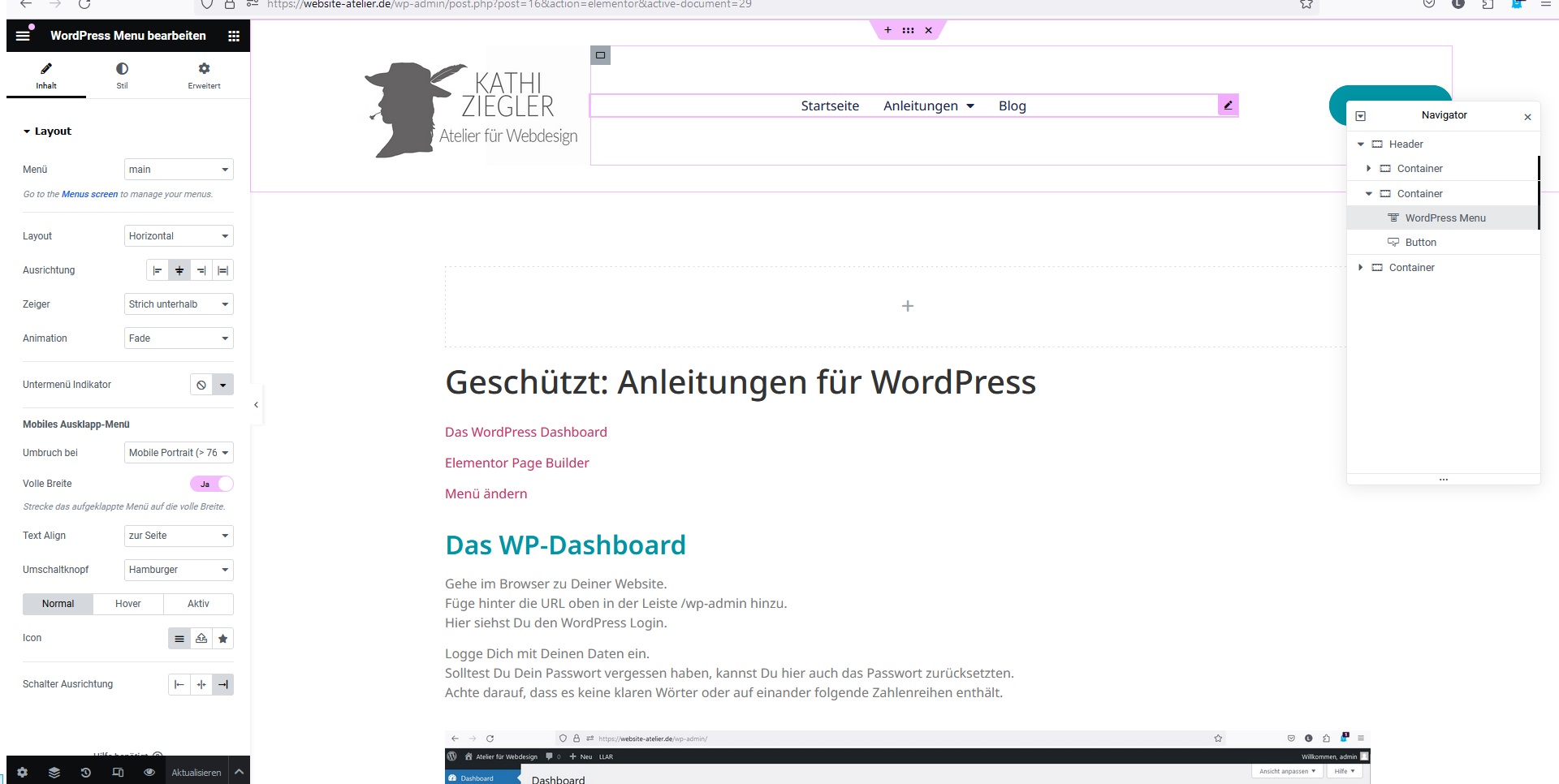This screenshot has height=784, width=1559.
Task: Open the Layout dropdown showing Horizontal
Action: [x=179, y=236]
